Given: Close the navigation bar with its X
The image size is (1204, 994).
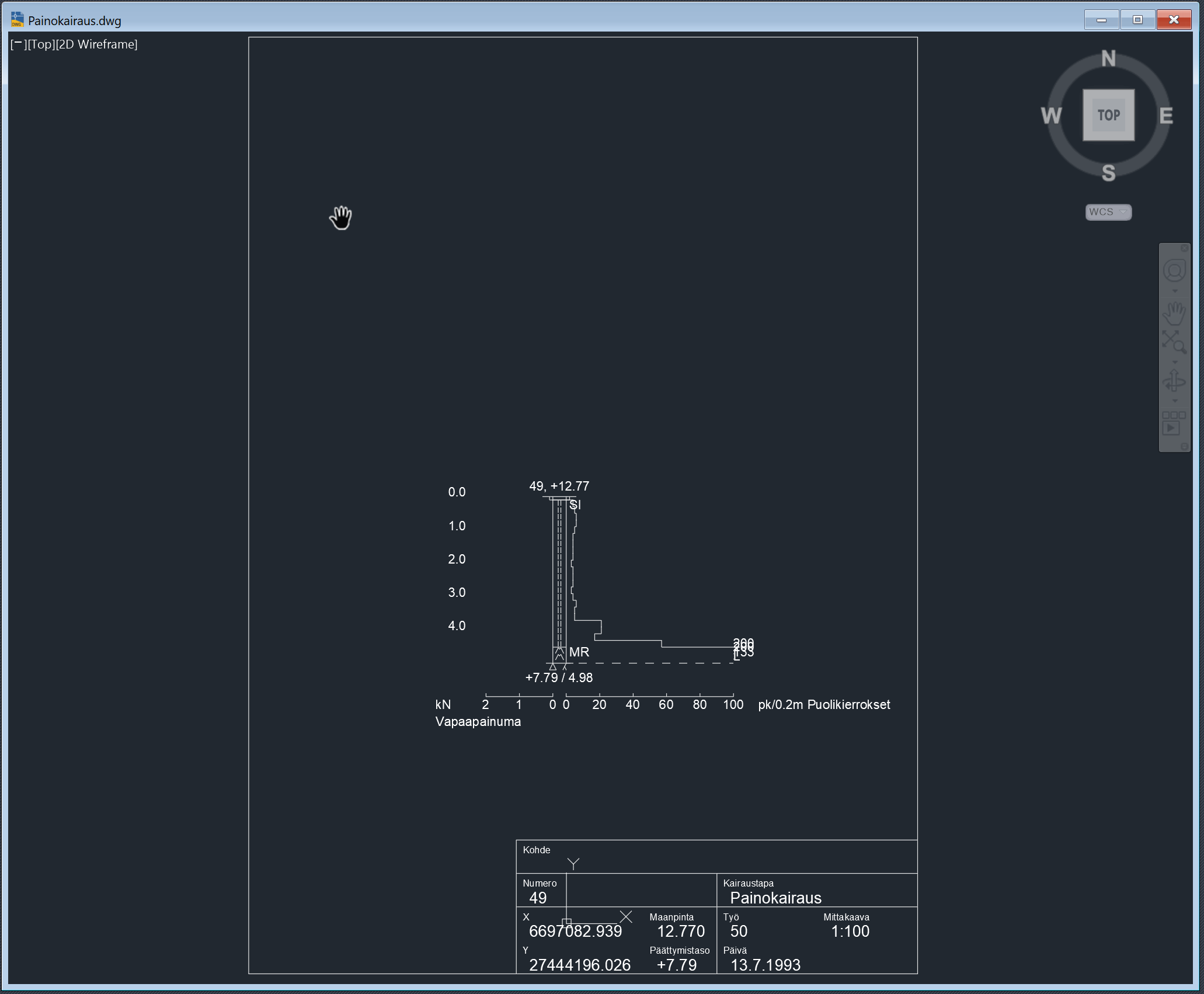Looking at the screenshot, I should pos(1184,248).
